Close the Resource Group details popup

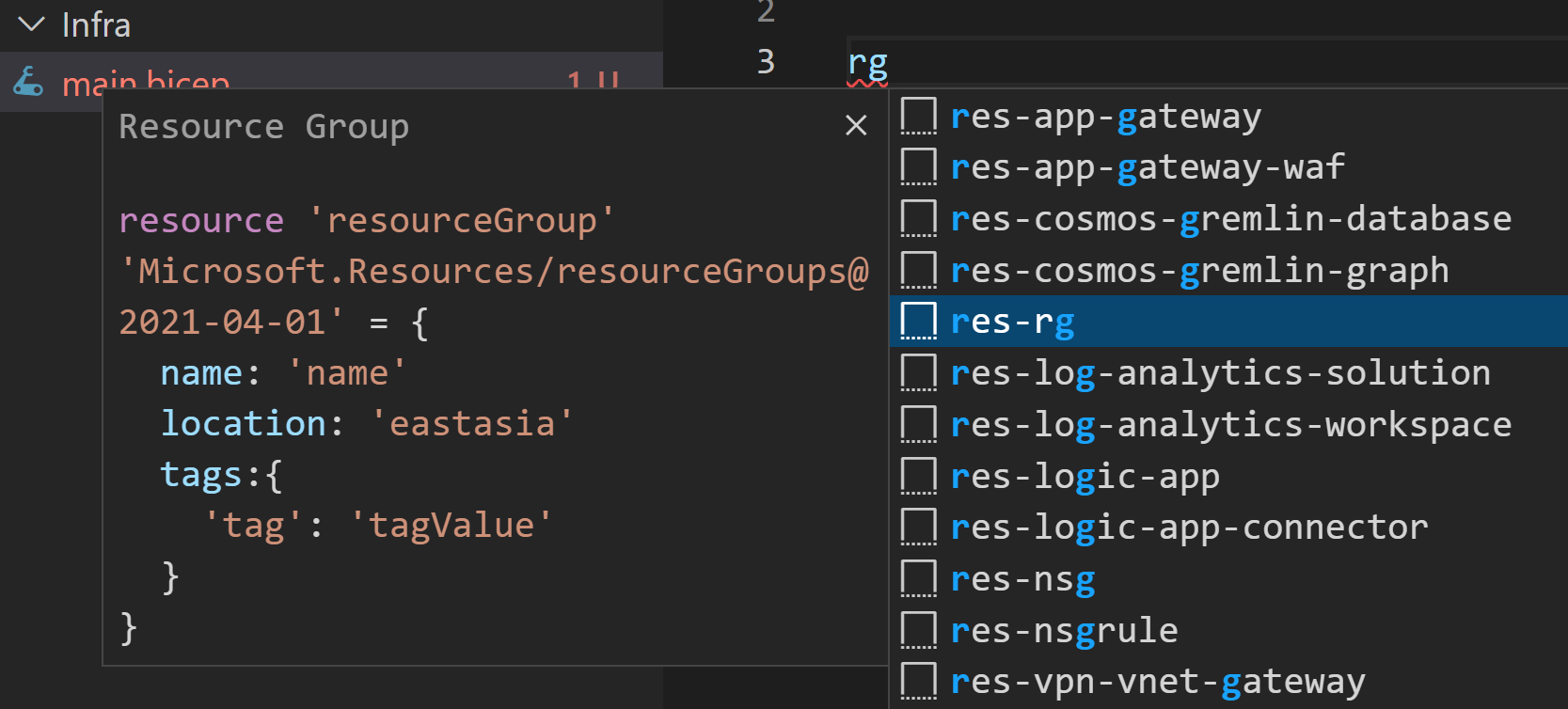pos(856,125)
